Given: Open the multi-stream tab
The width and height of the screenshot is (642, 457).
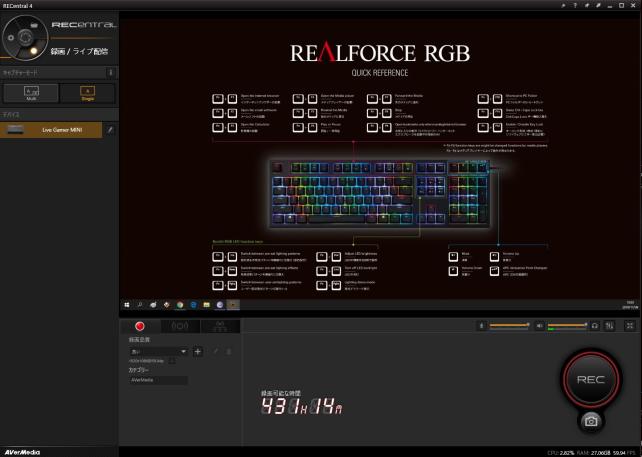Looking at the screenshot, I should (220, 326).
